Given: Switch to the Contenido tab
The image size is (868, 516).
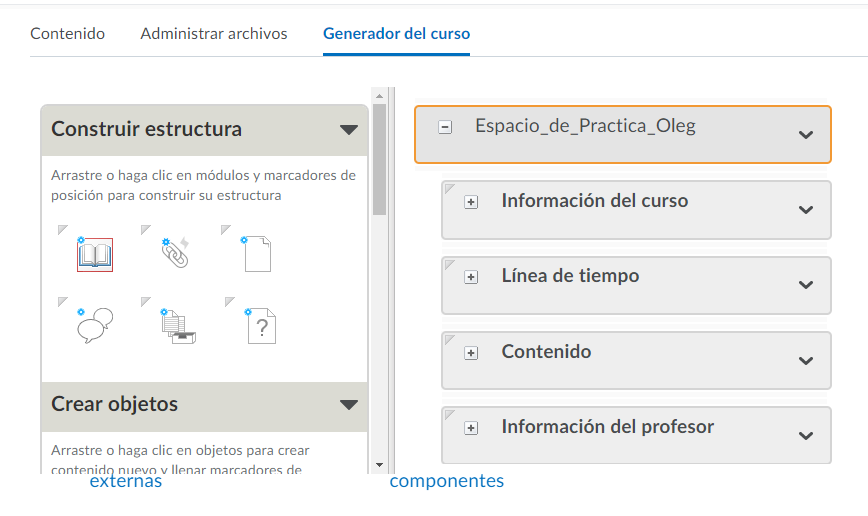Looking at the screenshot, I should tap(67, 34).
